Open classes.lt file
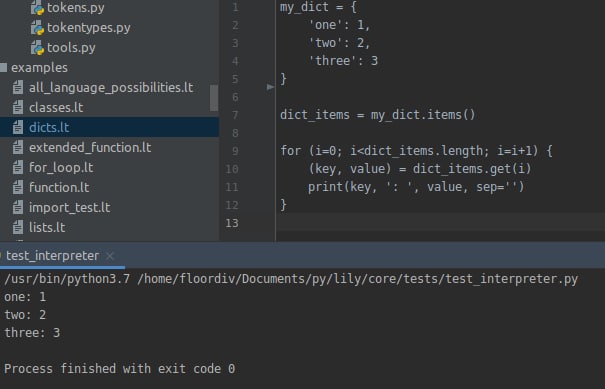The image size is (605, 389). click(56, 108)
